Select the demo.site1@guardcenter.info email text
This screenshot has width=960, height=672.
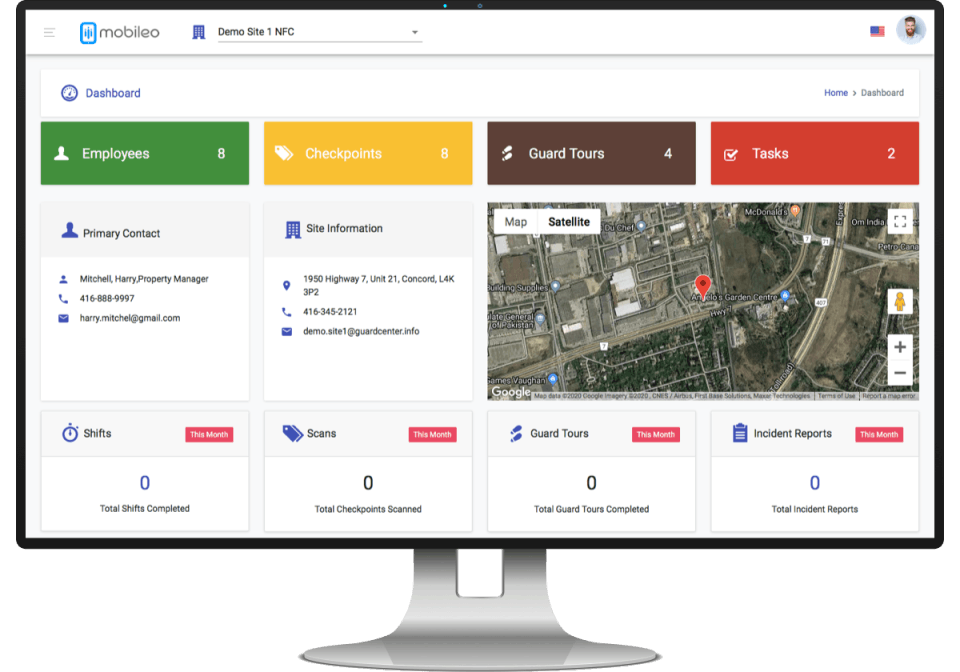coord(361,331)
